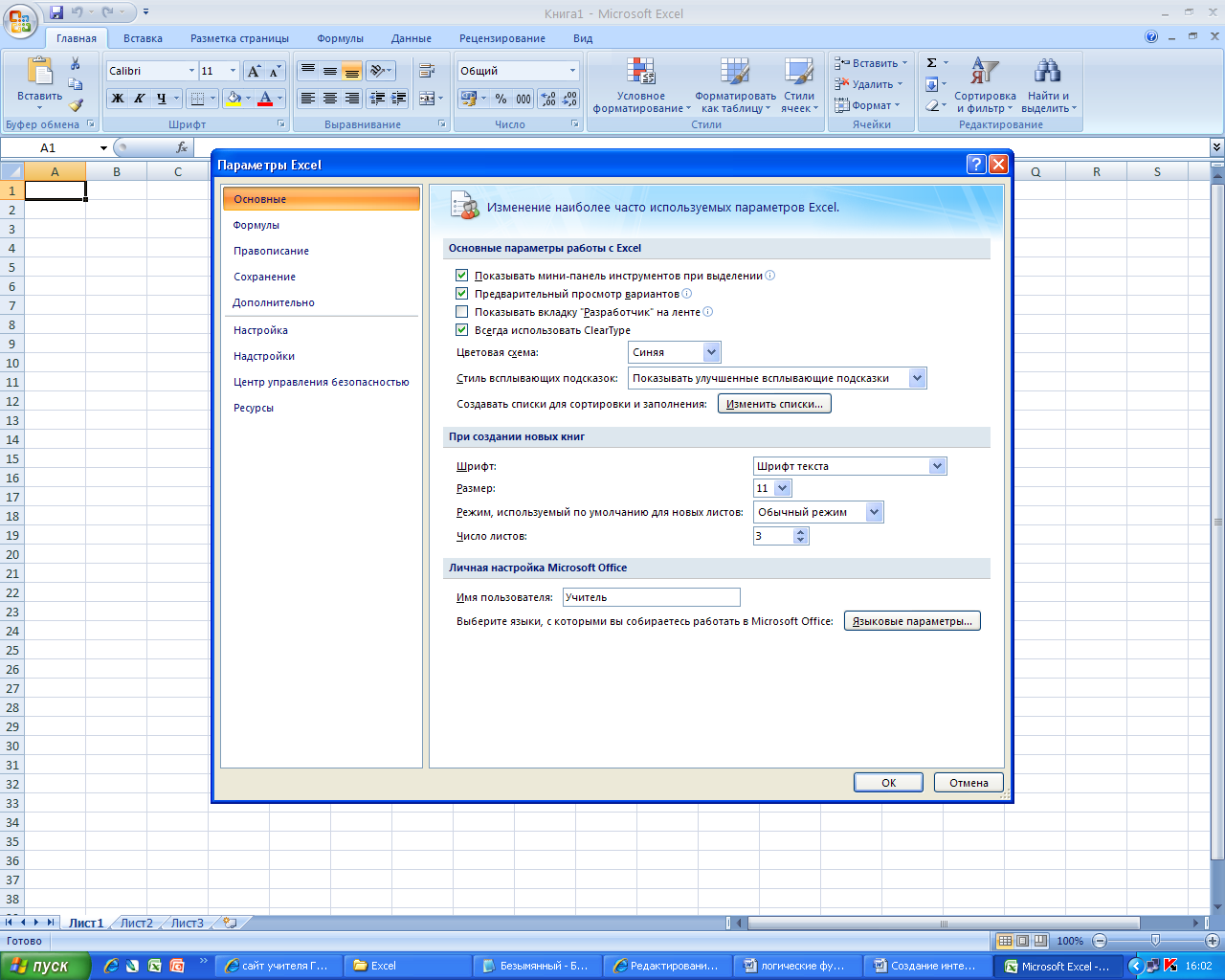Open Найти и выделить binoculars menu
The width and height of the screenshot is (1225, 980).
click(x=1048, y=85)
